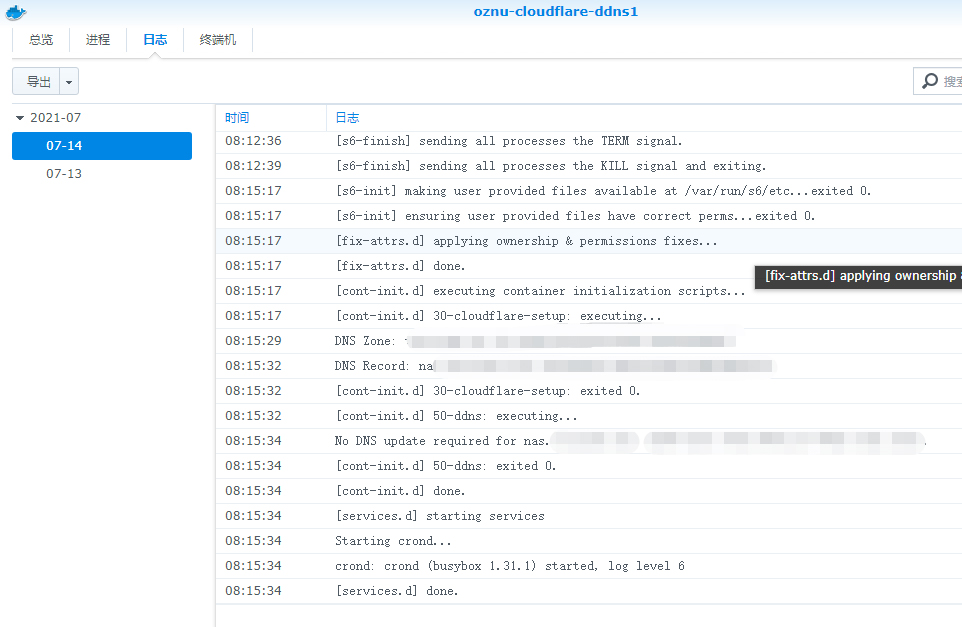Open the 终端机 terminal tab
Screen dimensions: 962x627
pyautogui.click(x=218, y=40)
